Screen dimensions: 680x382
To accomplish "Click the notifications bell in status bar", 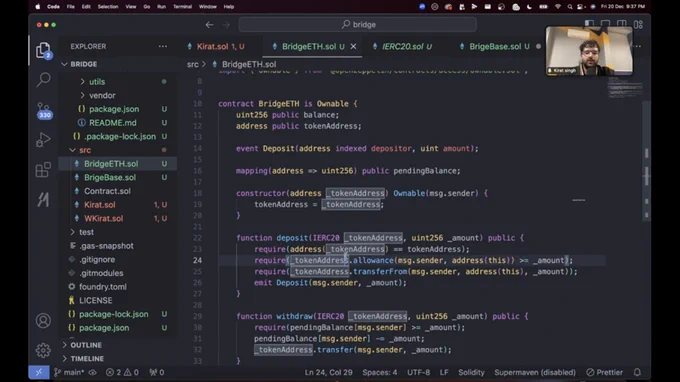I will 637,372.
